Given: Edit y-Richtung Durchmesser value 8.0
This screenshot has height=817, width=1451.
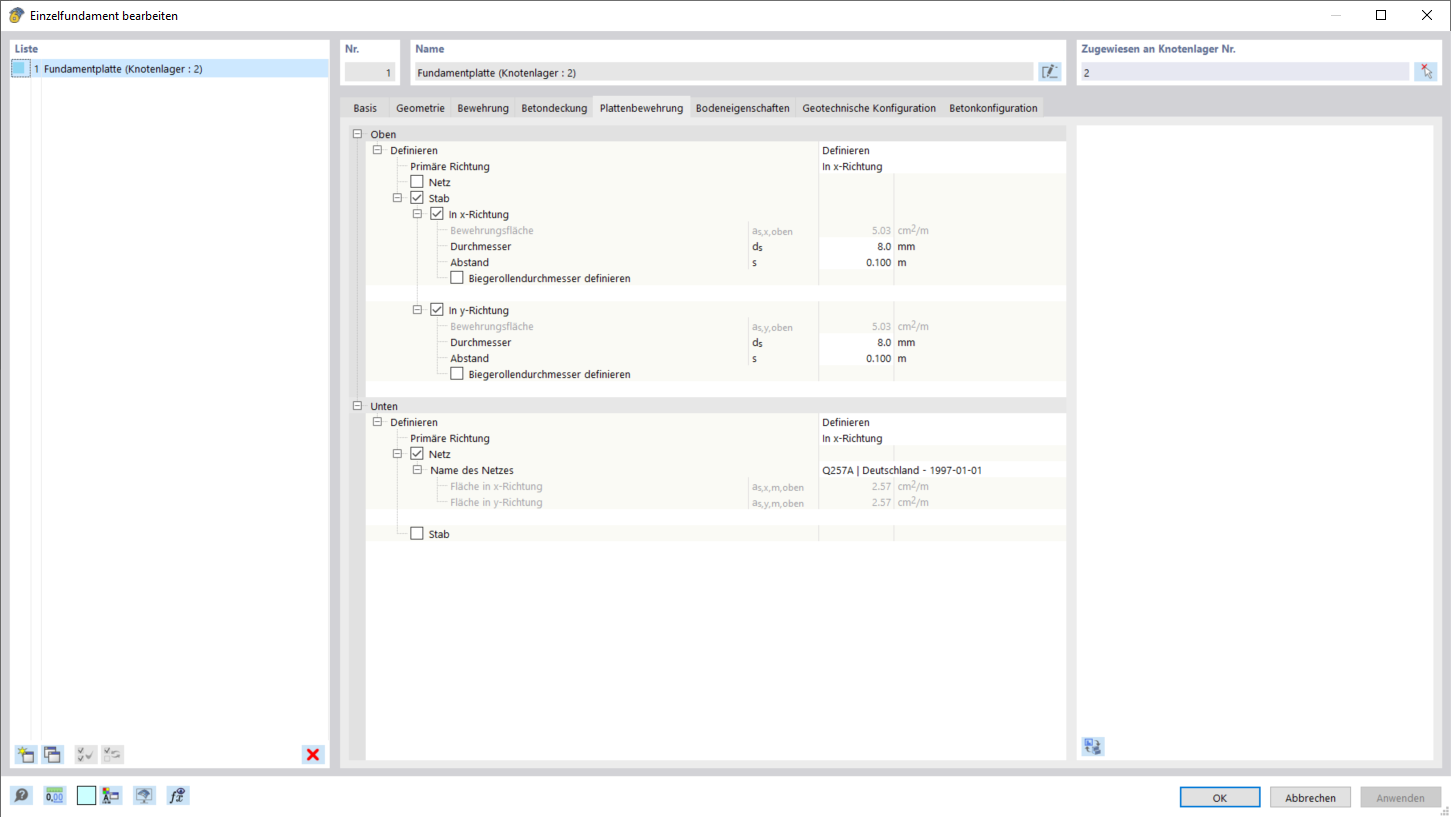Looking at the screenshot, I should (855, 342).
